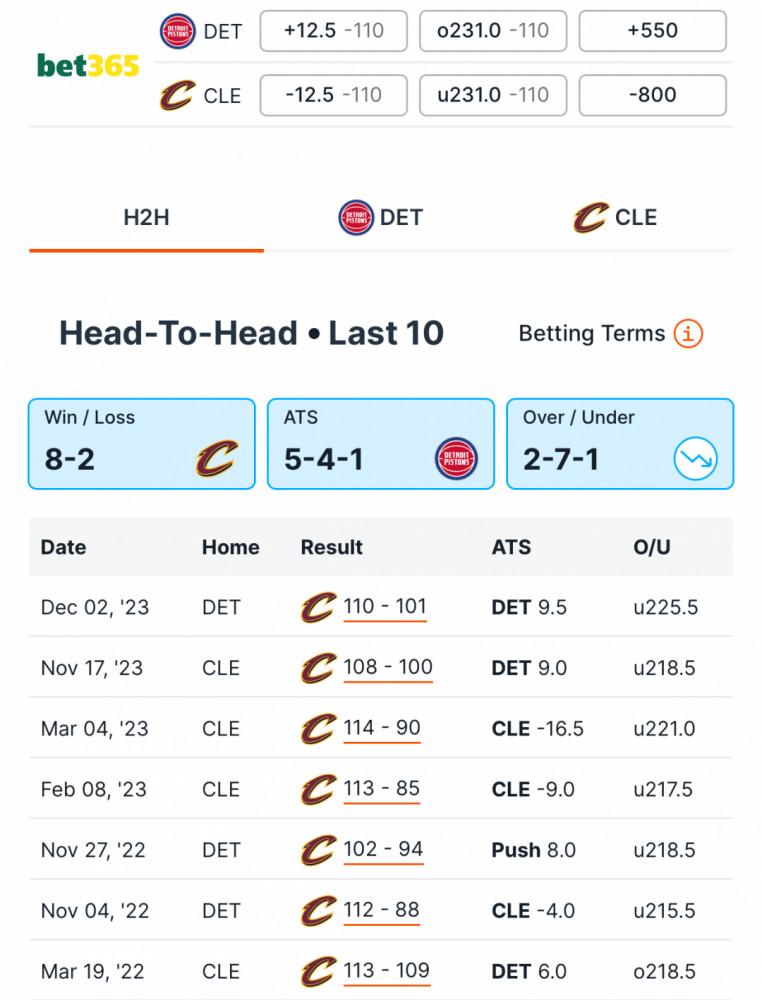
Task: Open the CLE team tab
Action: 615,218
